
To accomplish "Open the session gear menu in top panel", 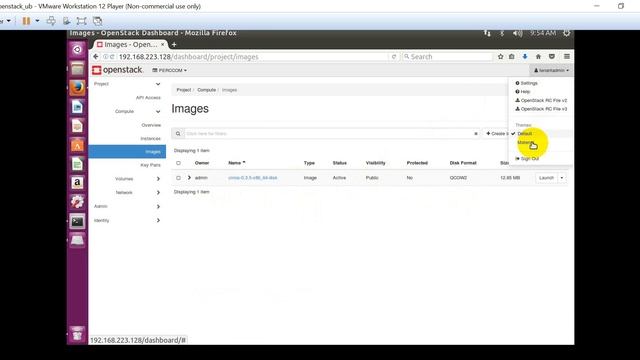I will [x=567, y=33].
